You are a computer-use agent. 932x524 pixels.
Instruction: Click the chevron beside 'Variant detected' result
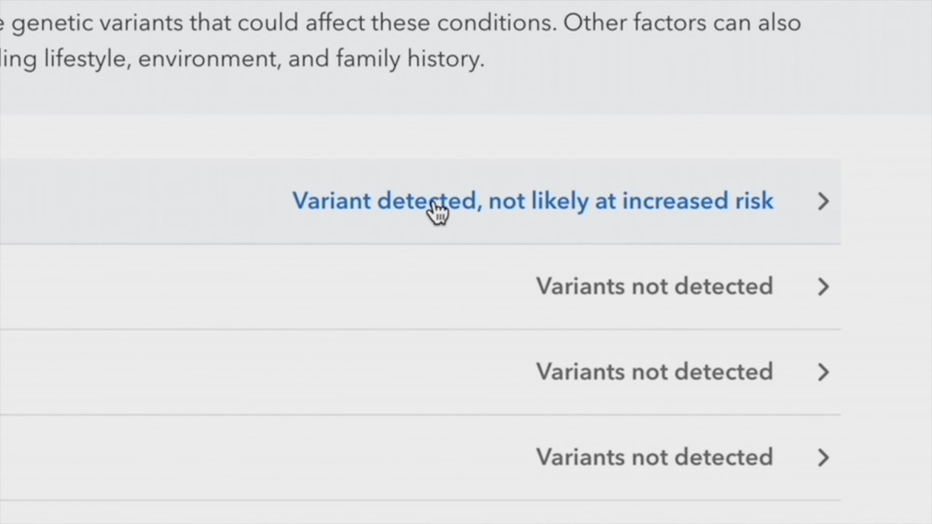823,201
